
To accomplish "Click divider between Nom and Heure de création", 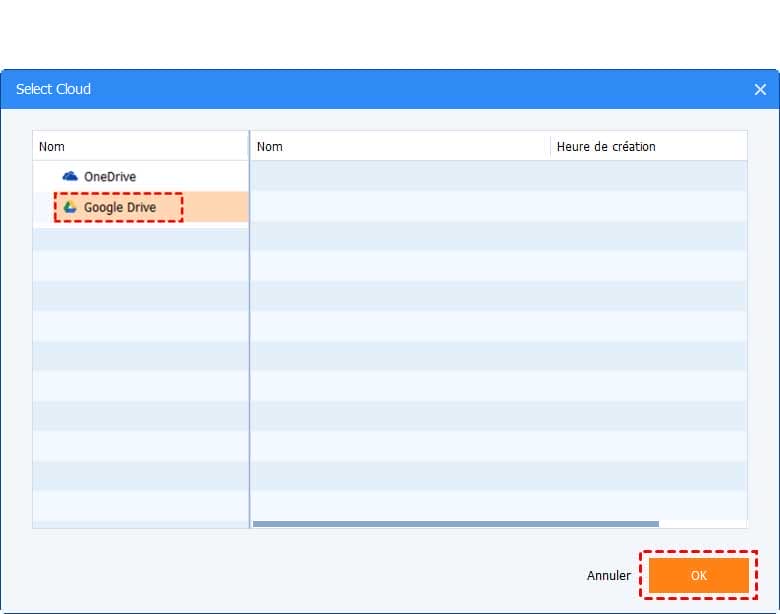I will coord(550,146).
